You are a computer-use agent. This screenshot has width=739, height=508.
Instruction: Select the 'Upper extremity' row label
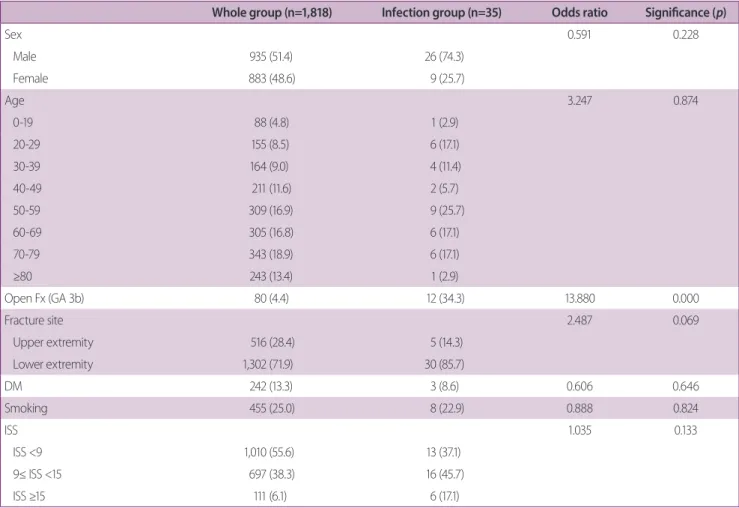[53, 343]
